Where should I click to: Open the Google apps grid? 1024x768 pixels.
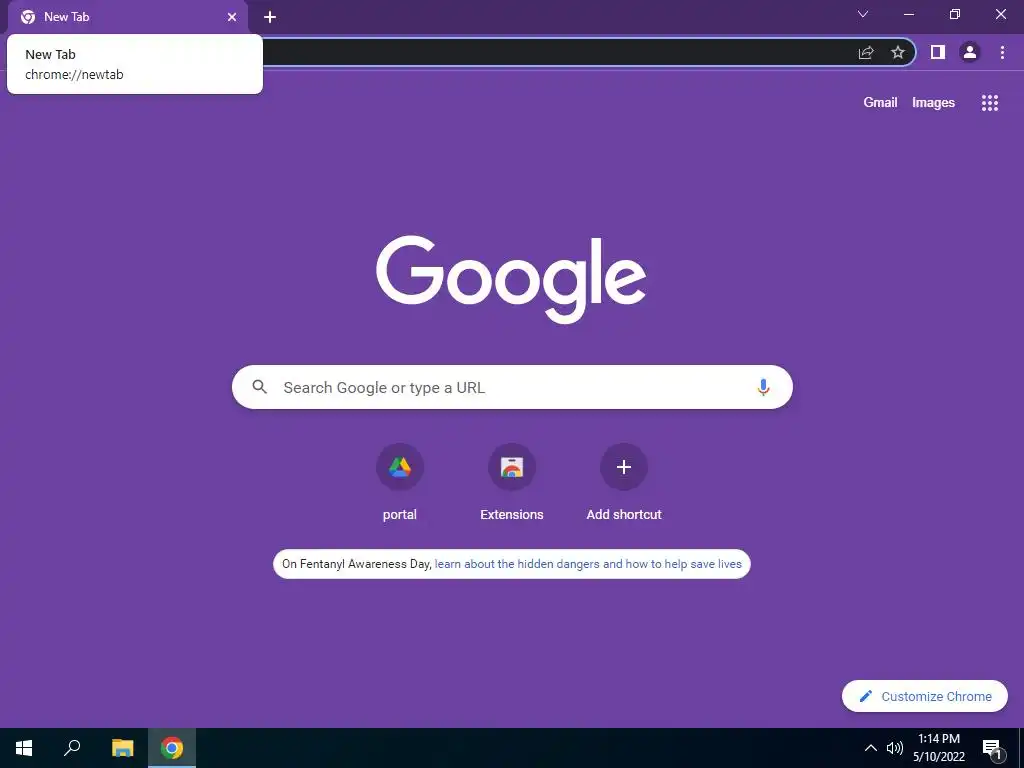(x=989, y=103)
